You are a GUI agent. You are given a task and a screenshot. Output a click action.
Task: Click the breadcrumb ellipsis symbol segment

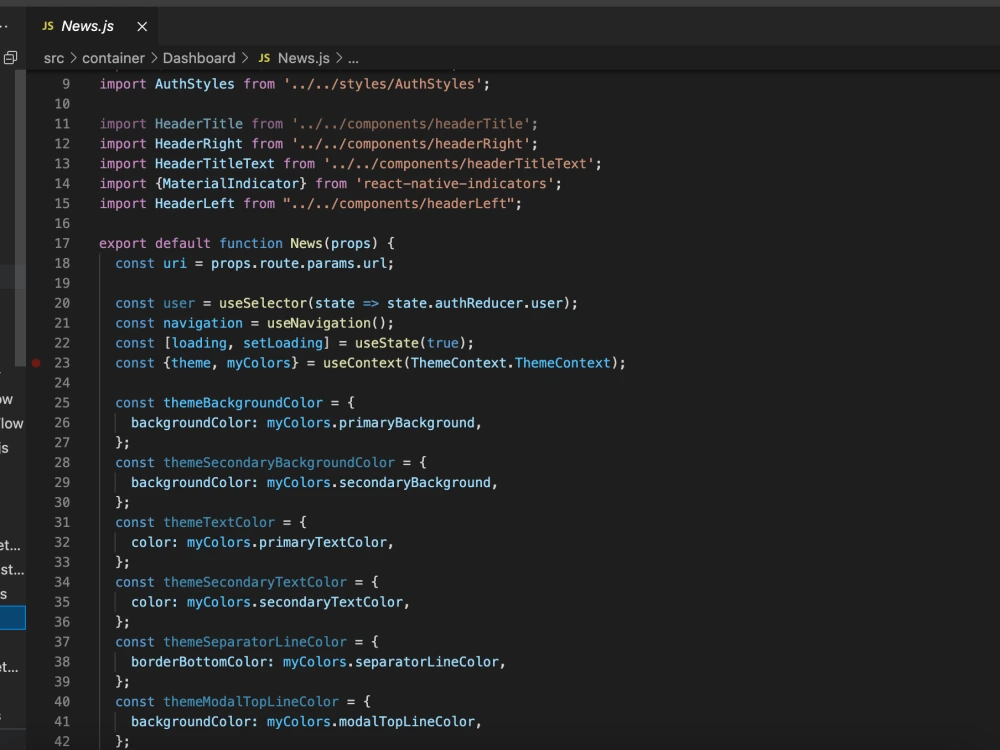pos(353,58)
